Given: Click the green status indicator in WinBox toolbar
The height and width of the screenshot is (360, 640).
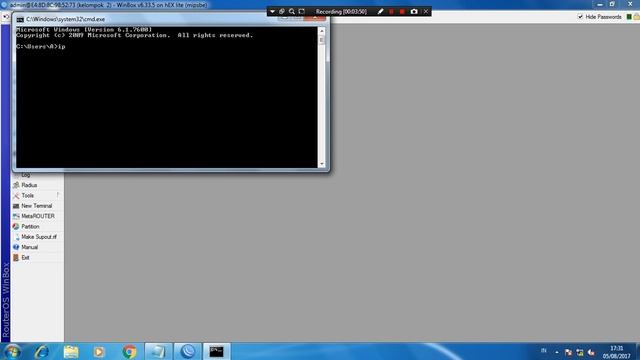Looking at the screenshot, I should [x=629, y=17].
